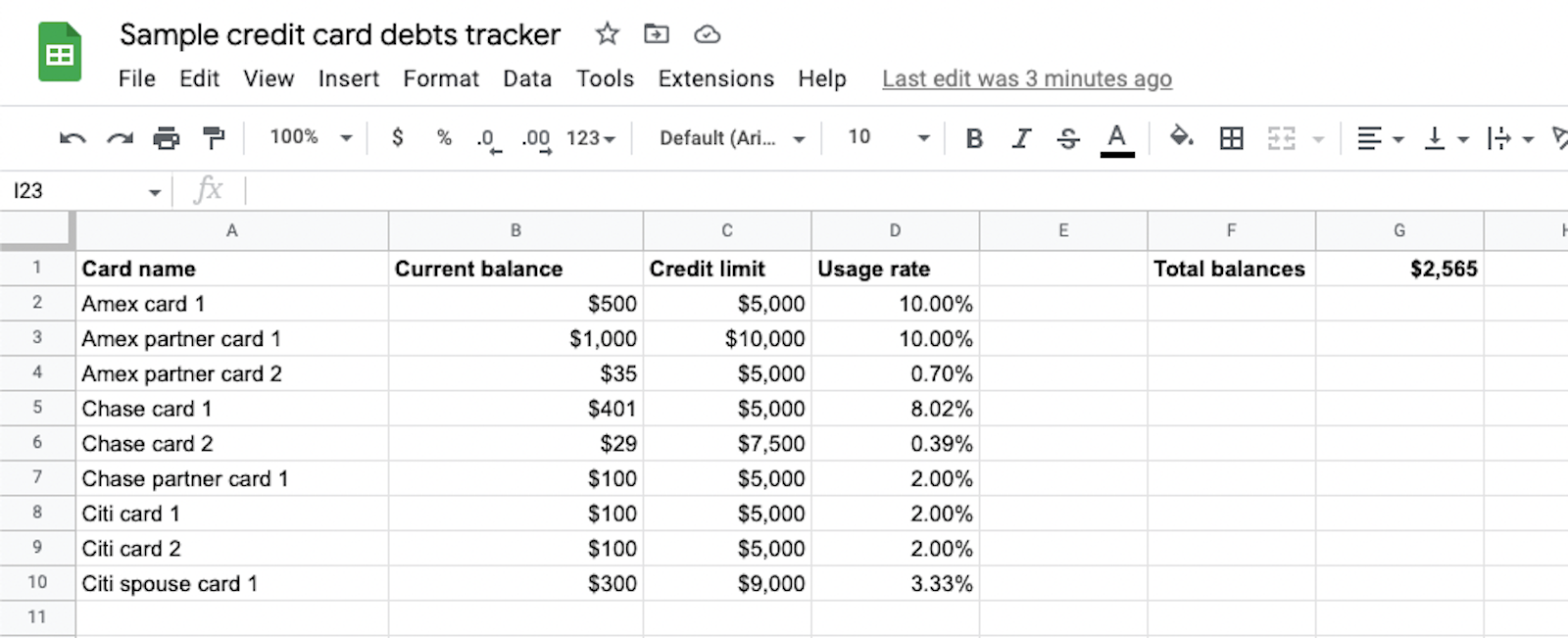Open the Extensions menu
1568x638 pixels.
click(715, 78)
